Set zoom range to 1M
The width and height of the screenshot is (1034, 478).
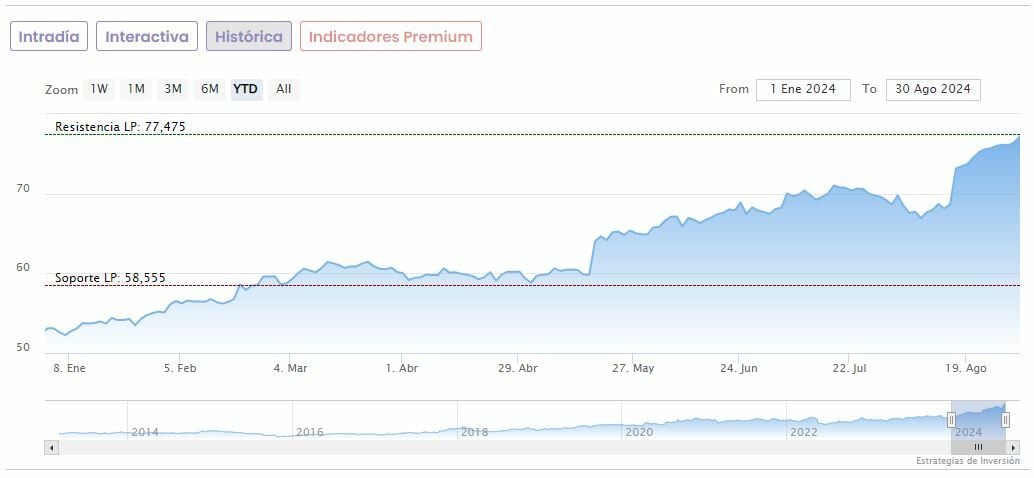click(x=136, y=89)
